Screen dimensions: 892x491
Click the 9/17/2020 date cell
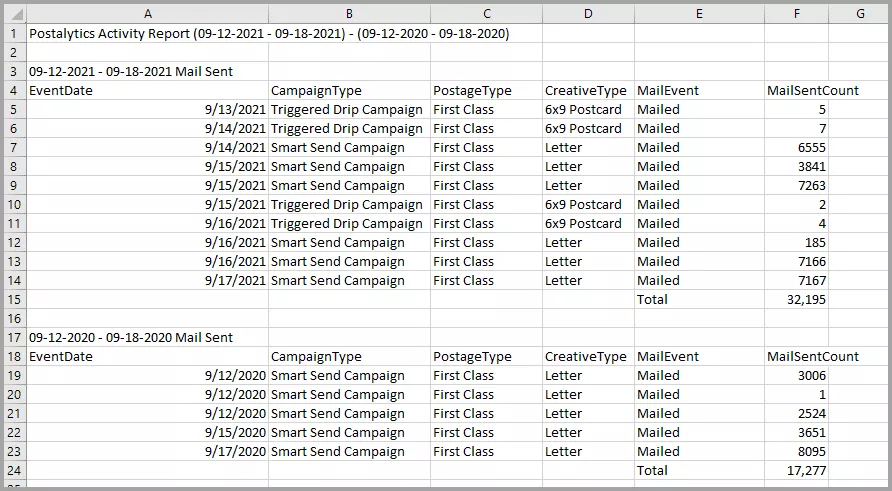(147, 451)
